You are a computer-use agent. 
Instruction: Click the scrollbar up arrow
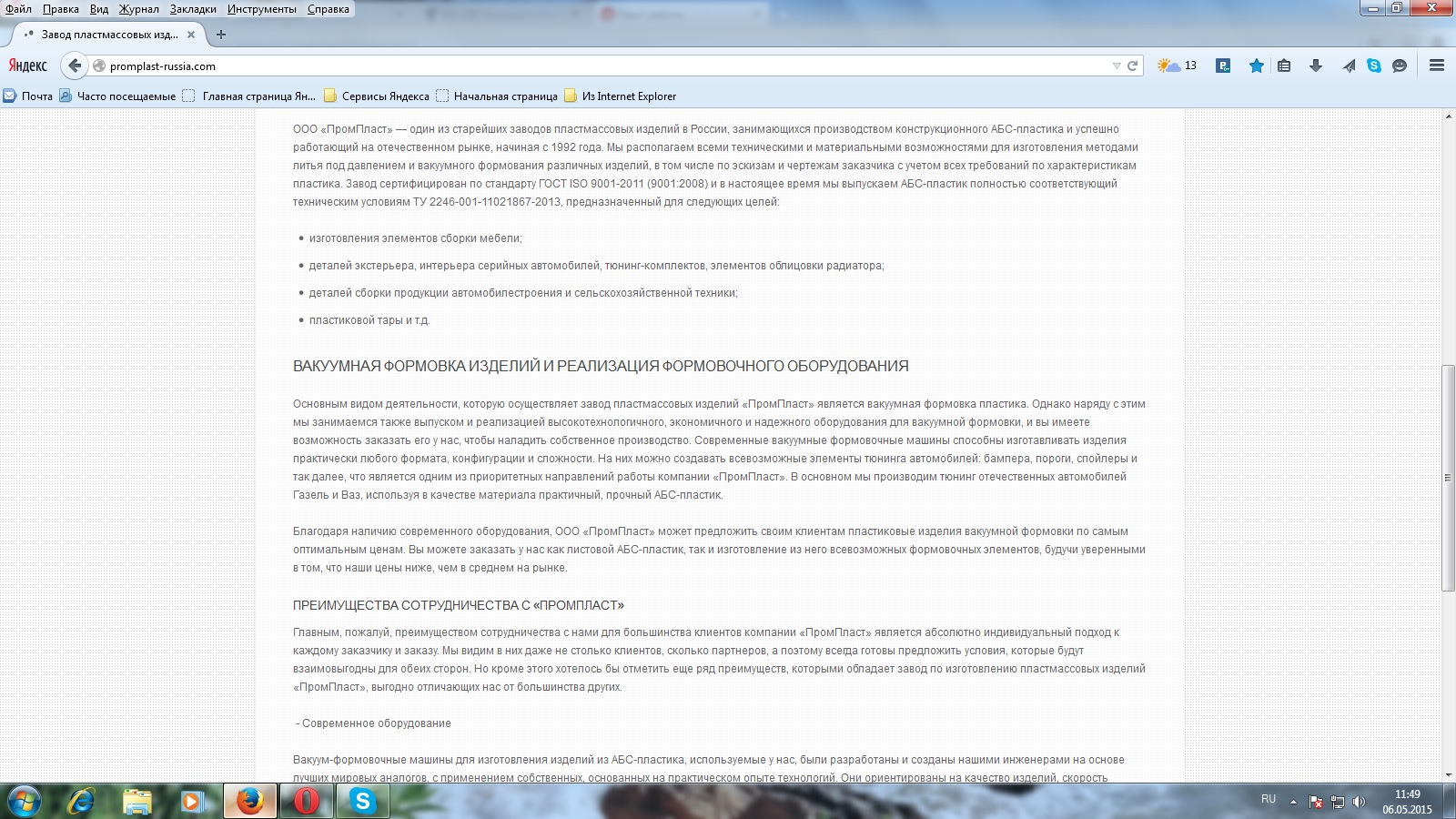tap(1449, 116)
